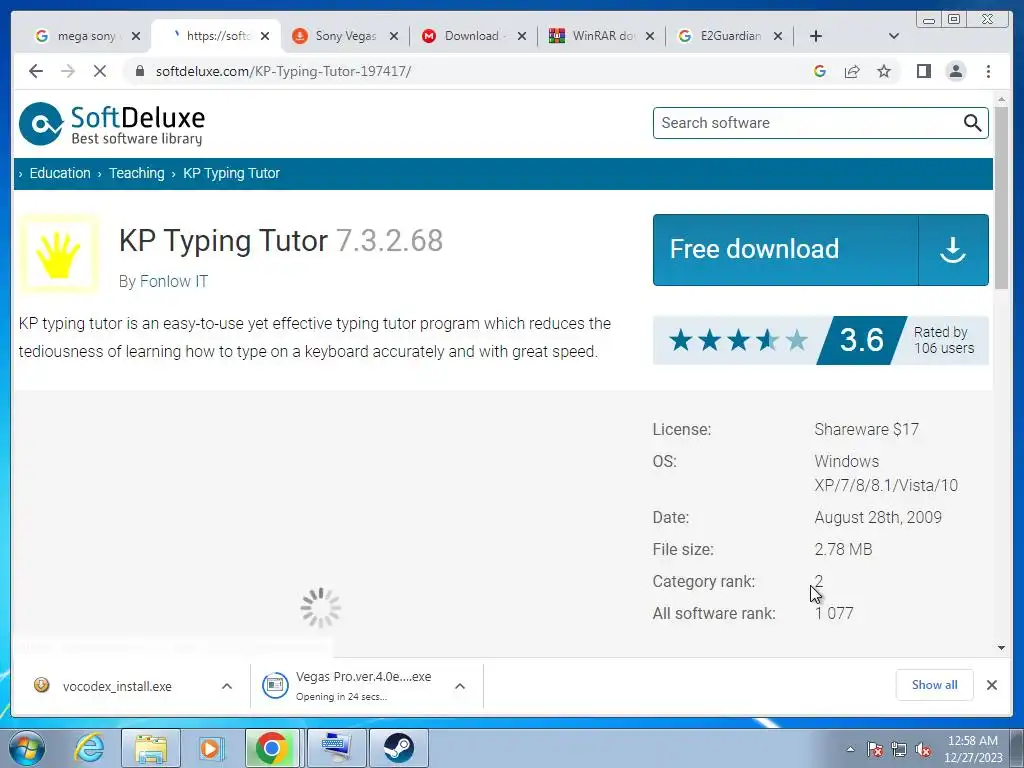This screenshot has height=768, width=1024.
Task: Open Steam from the taskbar
Action: pyautogui.click(x=398, y=748)
